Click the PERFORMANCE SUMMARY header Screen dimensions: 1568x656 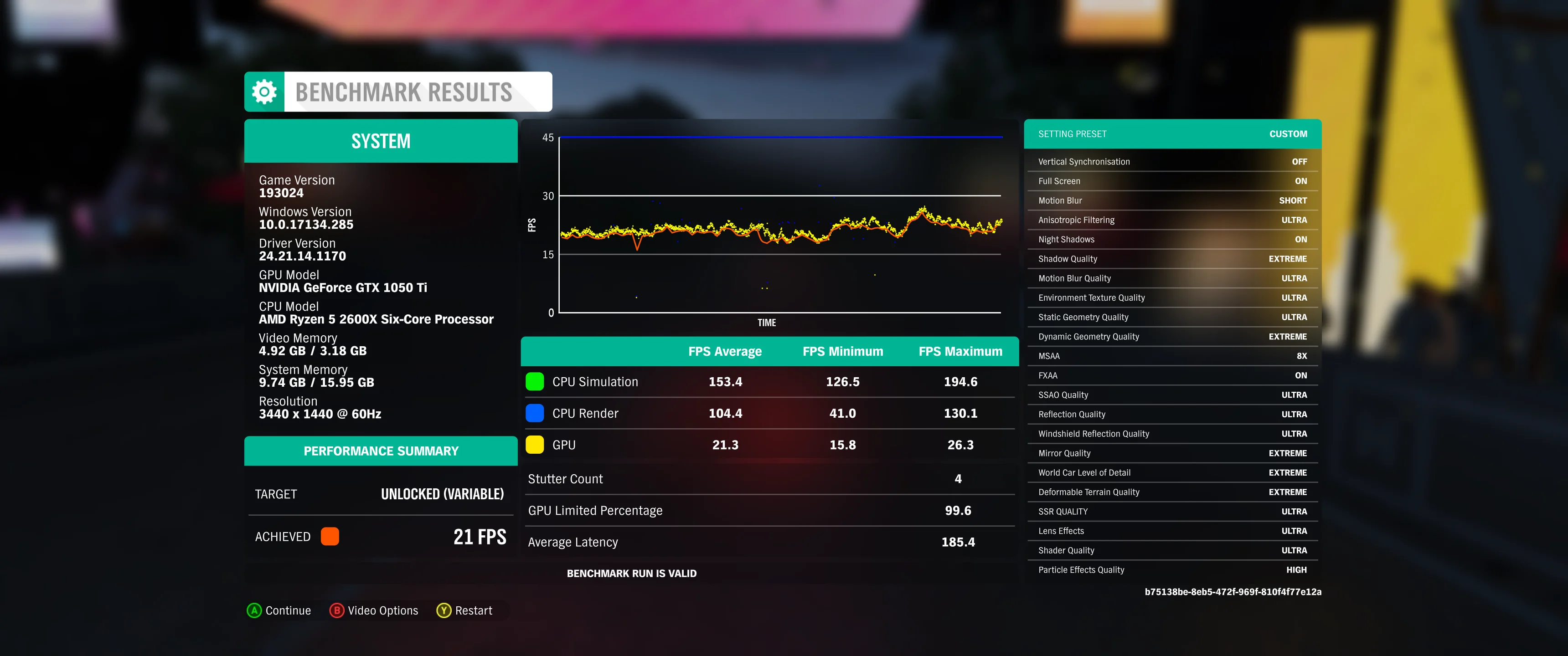[x=381, y=451]
